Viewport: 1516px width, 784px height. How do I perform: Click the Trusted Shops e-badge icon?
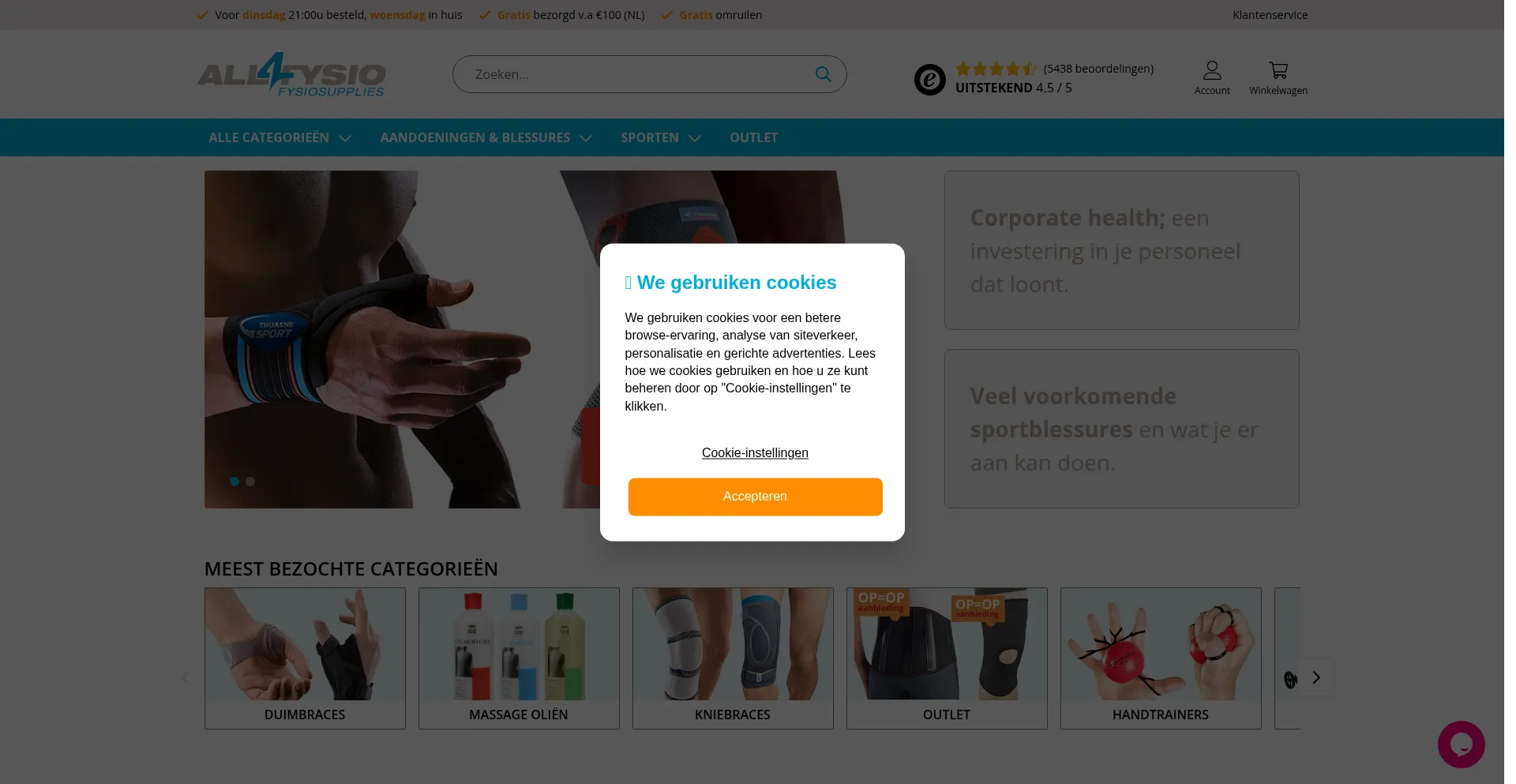click(929, 80)
